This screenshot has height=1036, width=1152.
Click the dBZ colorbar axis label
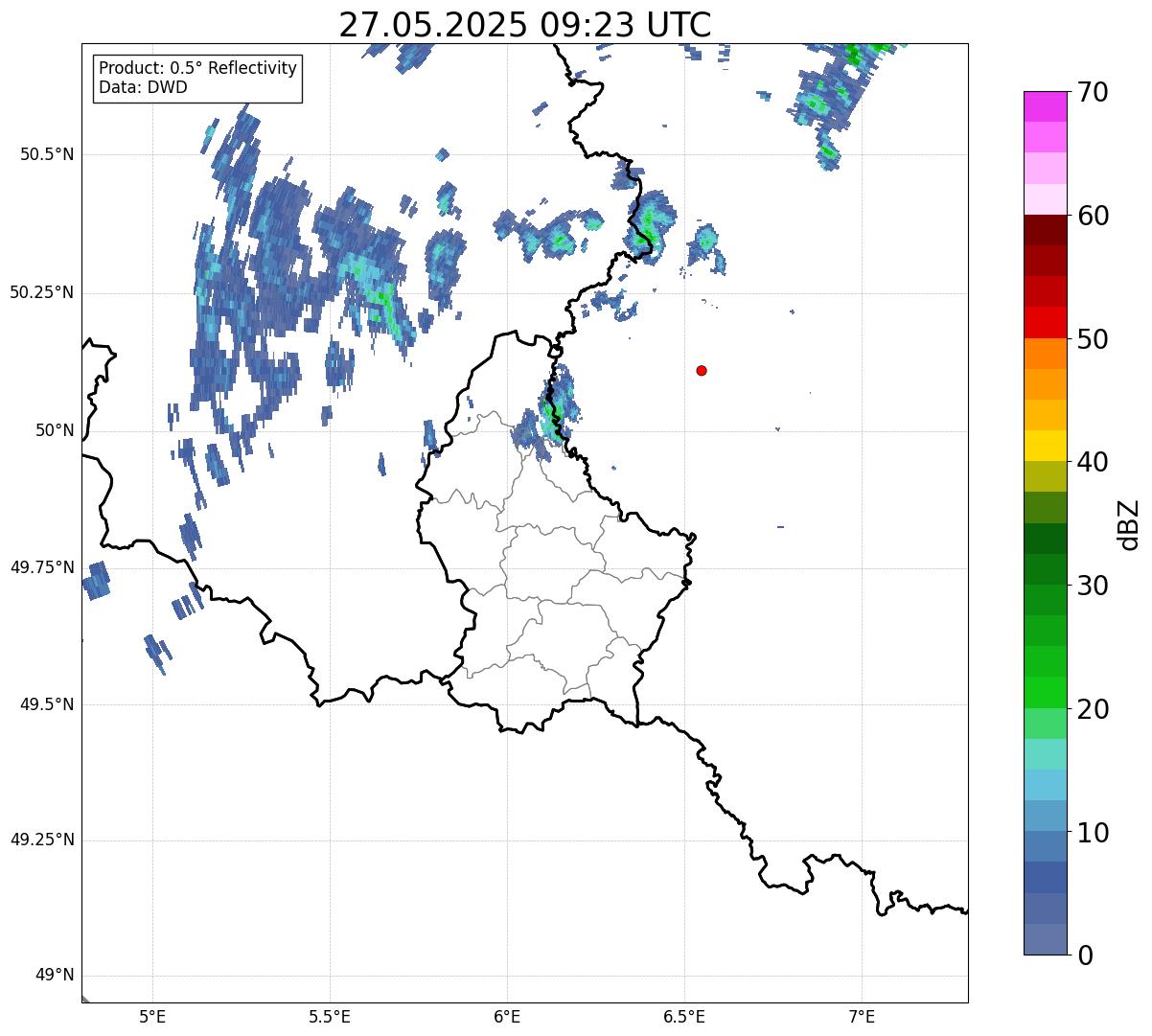pyautogui.click(x=1129, y=524)
